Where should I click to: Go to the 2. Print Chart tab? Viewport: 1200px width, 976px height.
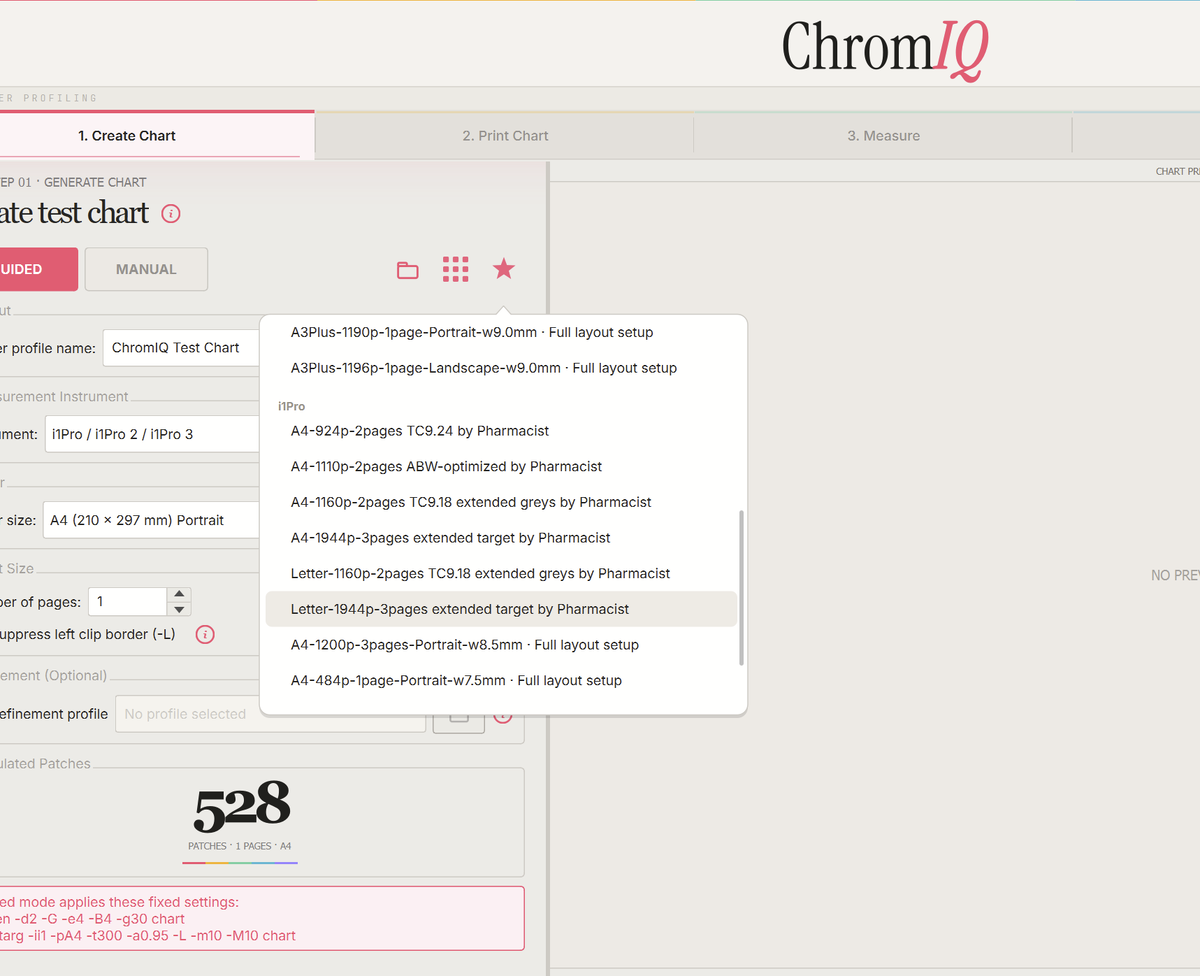(505, 135)
